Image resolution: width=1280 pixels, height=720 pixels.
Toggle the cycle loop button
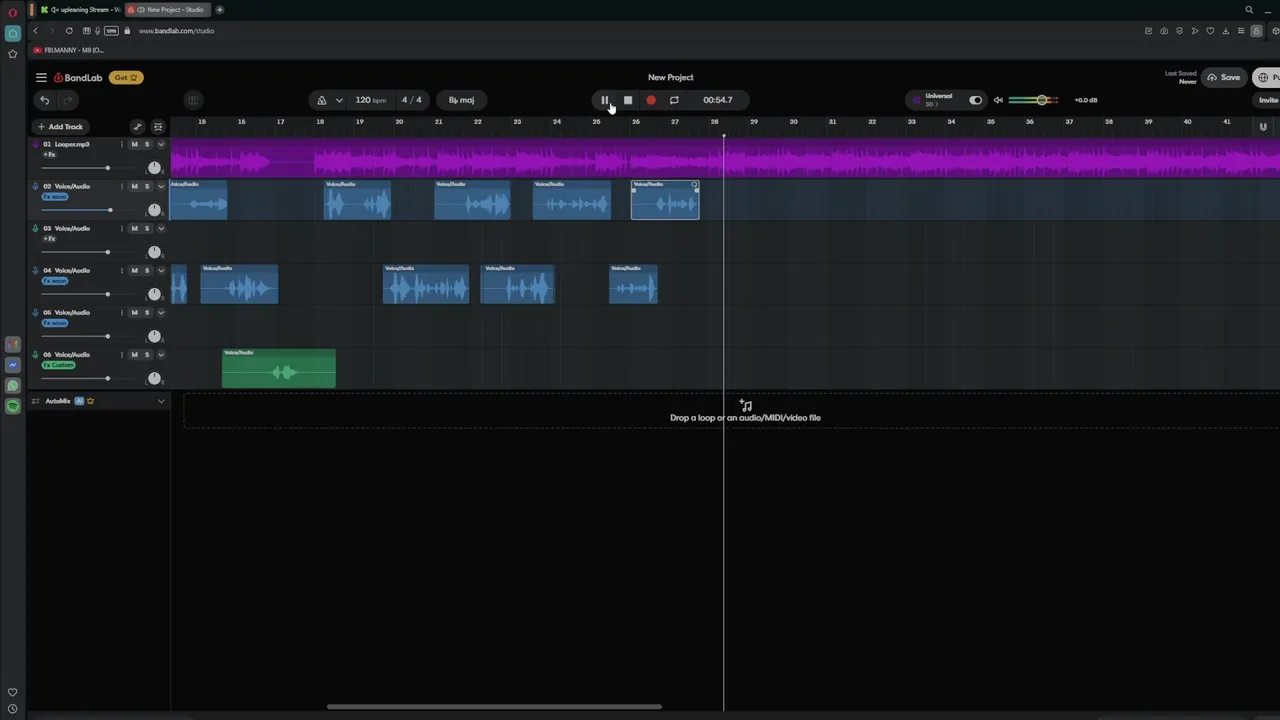(674, 100)
